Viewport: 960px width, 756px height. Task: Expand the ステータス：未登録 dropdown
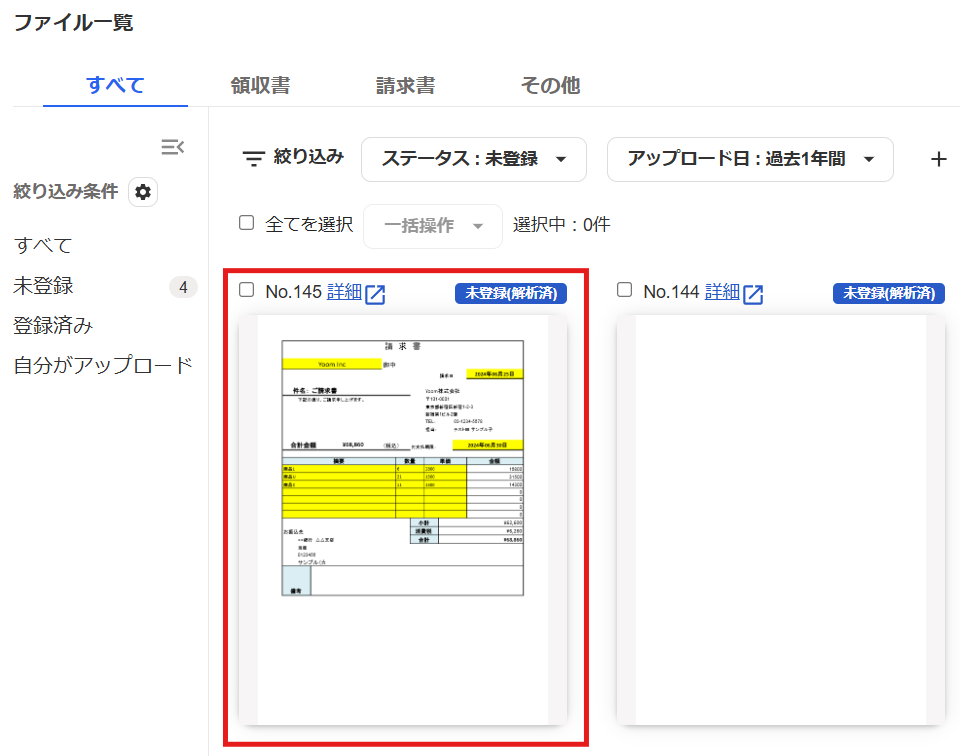(474, 159)
